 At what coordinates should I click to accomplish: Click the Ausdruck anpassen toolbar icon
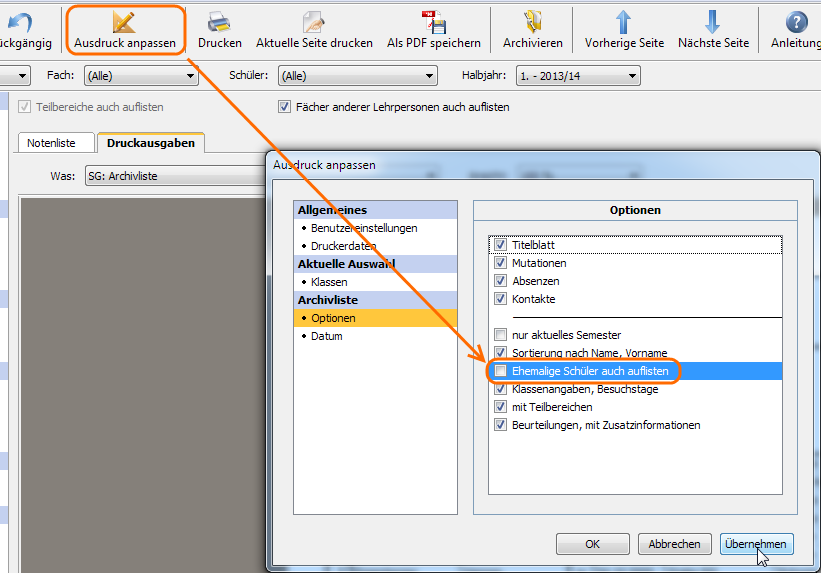[125, 22]
